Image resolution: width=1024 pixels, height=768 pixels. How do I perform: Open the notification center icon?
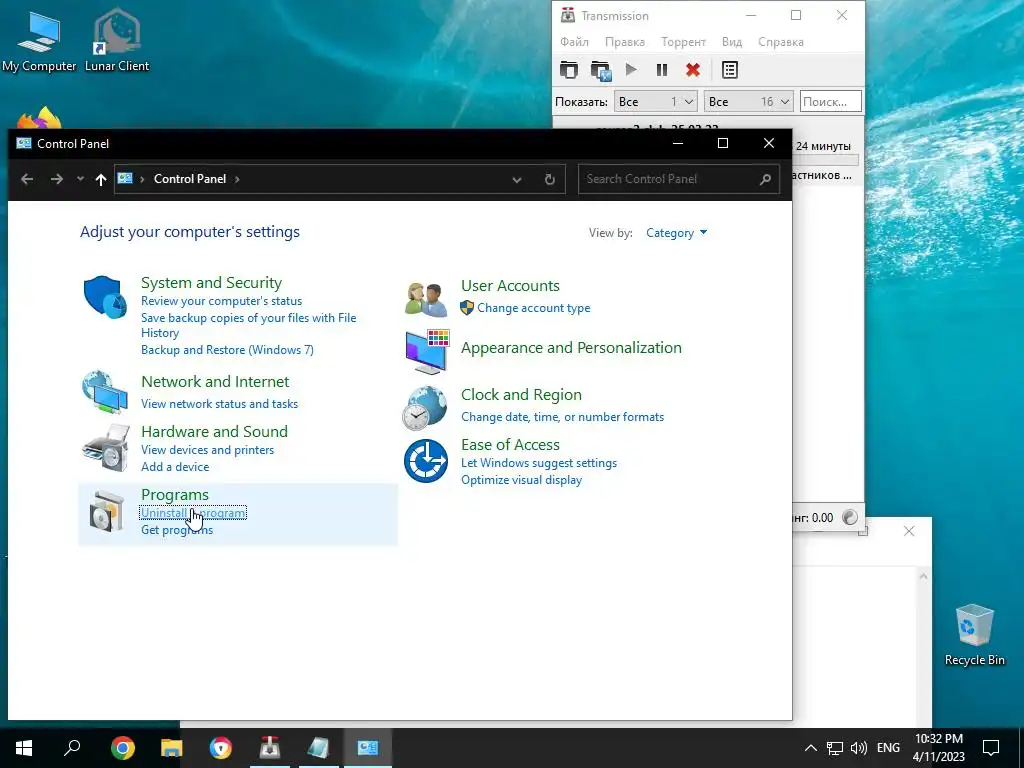(x=991, y=748)
